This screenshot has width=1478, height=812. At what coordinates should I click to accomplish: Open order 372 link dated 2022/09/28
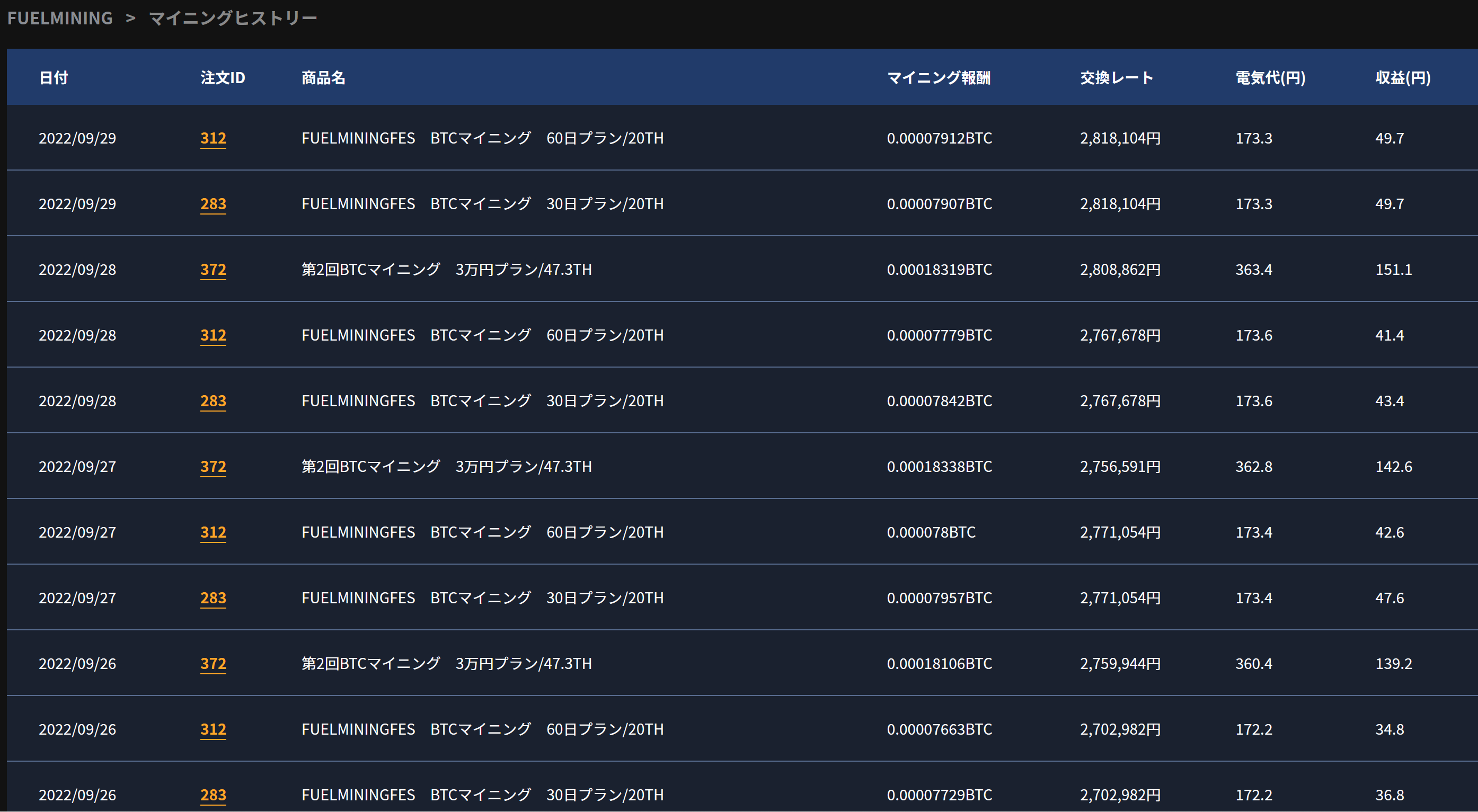coord(213,270)
